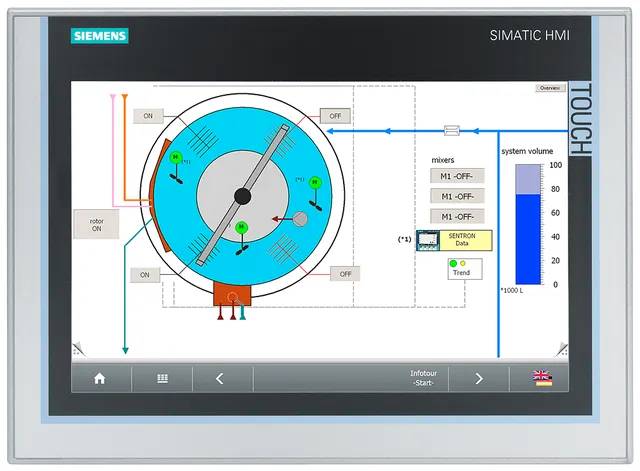Click the orange drain unit below tank
The height and width of the screenshot is (471, 640).
coord(232,295)
